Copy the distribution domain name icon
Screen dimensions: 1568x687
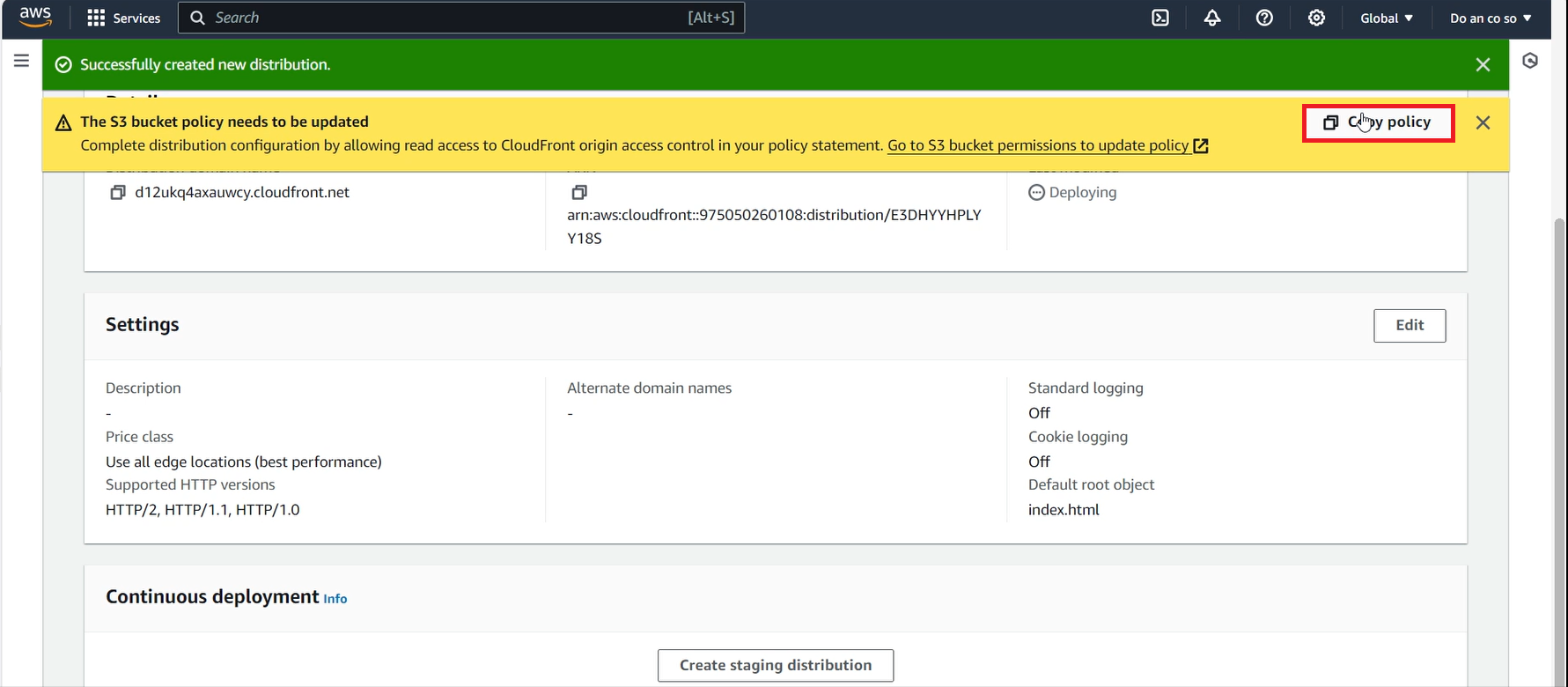coord(117,192)
